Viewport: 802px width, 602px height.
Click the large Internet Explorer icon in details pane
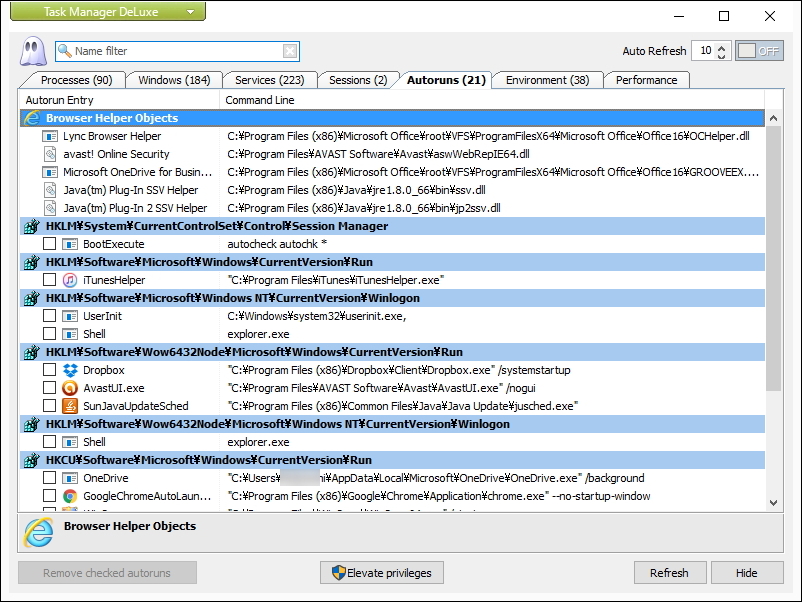38,532
